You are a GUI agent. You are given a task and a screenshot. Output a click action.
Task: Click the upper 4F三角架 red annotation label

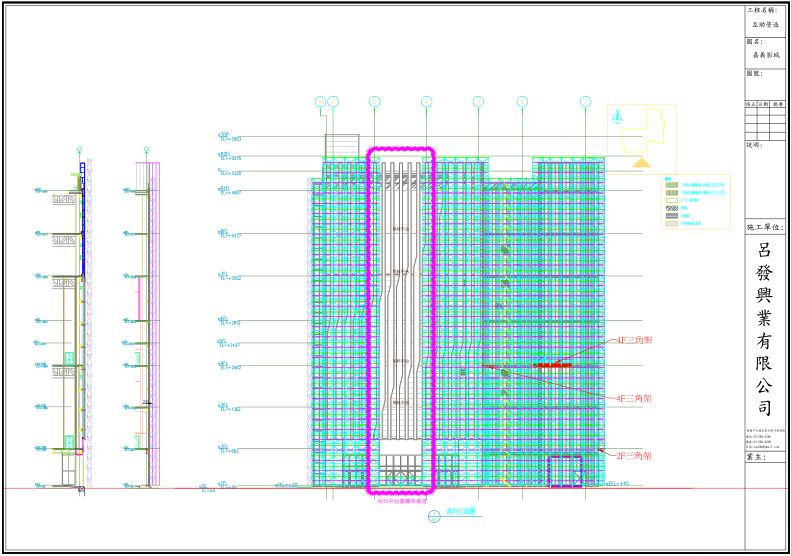pos(634,341)
